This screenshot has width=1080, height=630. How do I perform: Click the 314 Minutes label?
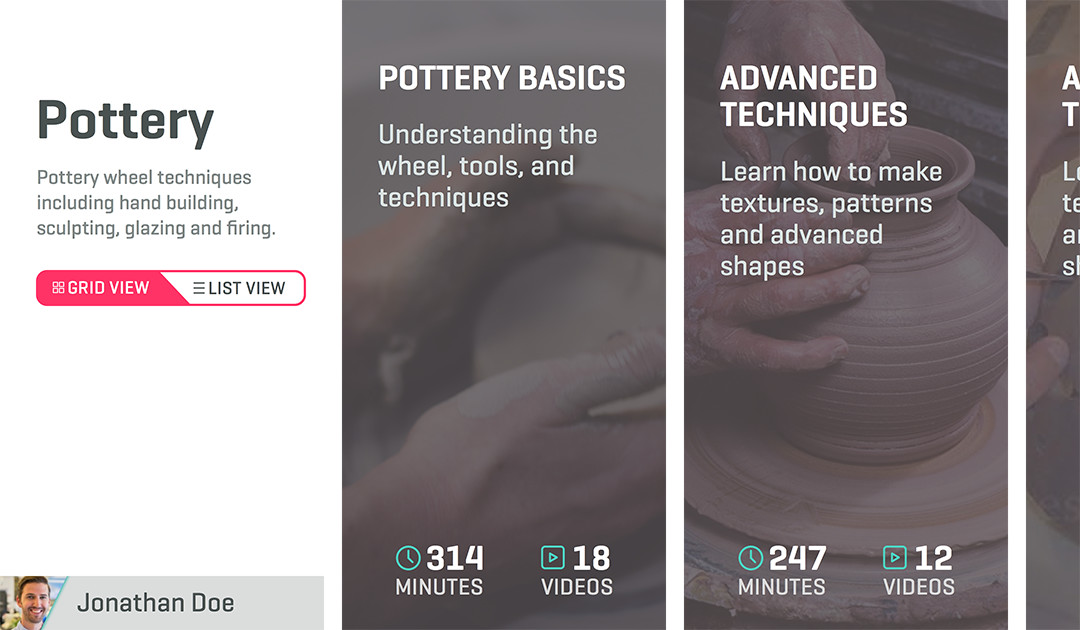pyautogui.click(x=440, y=572)
